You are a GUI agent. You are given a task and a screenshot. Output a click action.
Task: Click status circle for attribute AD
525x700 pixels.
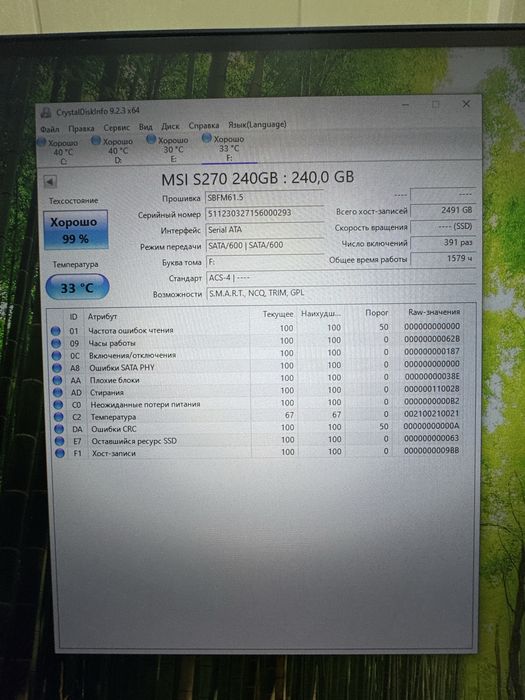[58, 392]
